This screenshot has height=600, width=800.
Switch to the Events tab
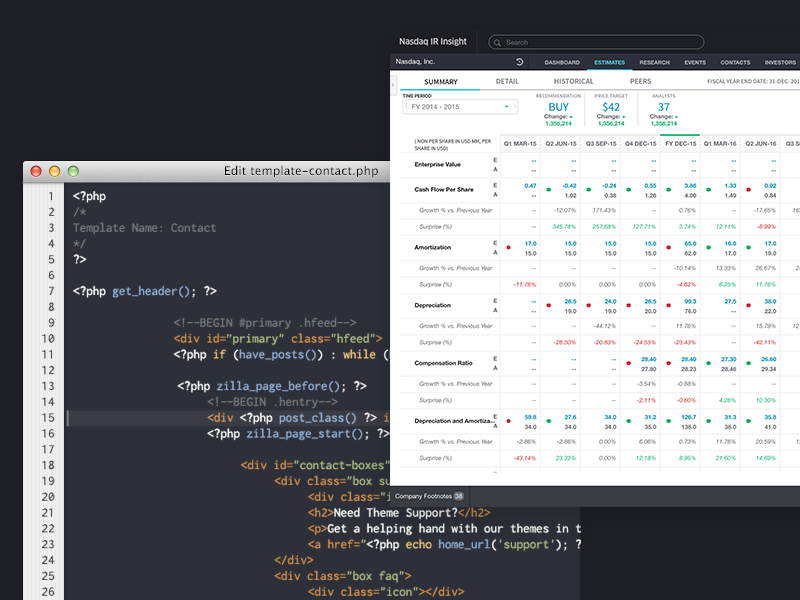pyautogui.click(x=695, y=62)
